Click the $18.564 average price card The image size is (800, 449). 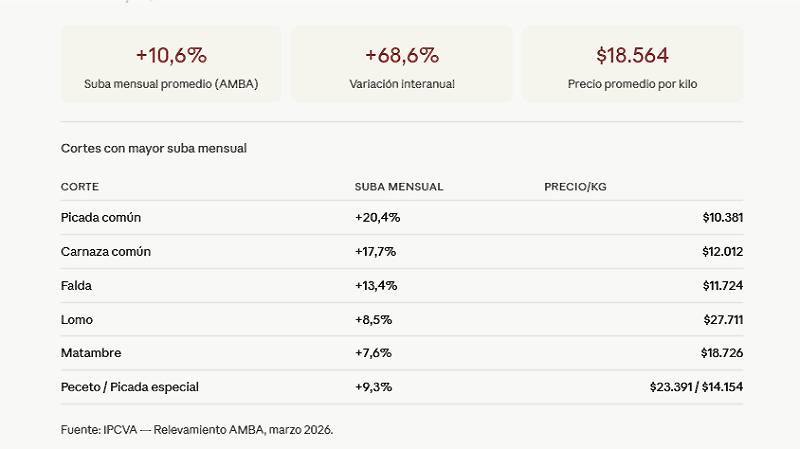[632, 65]
